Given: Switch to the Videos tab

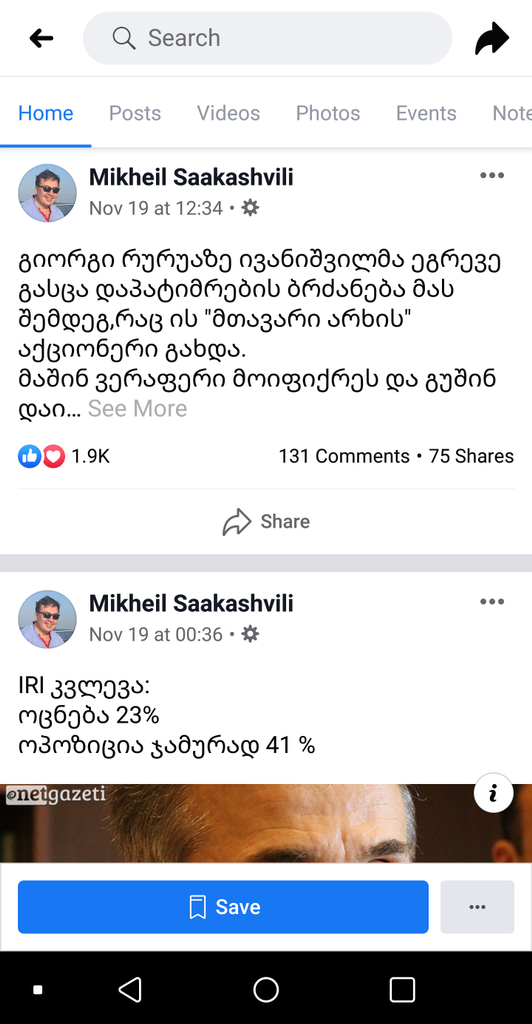Looking at the screenshot, I should pyautogui.click(x=228, y=113).
